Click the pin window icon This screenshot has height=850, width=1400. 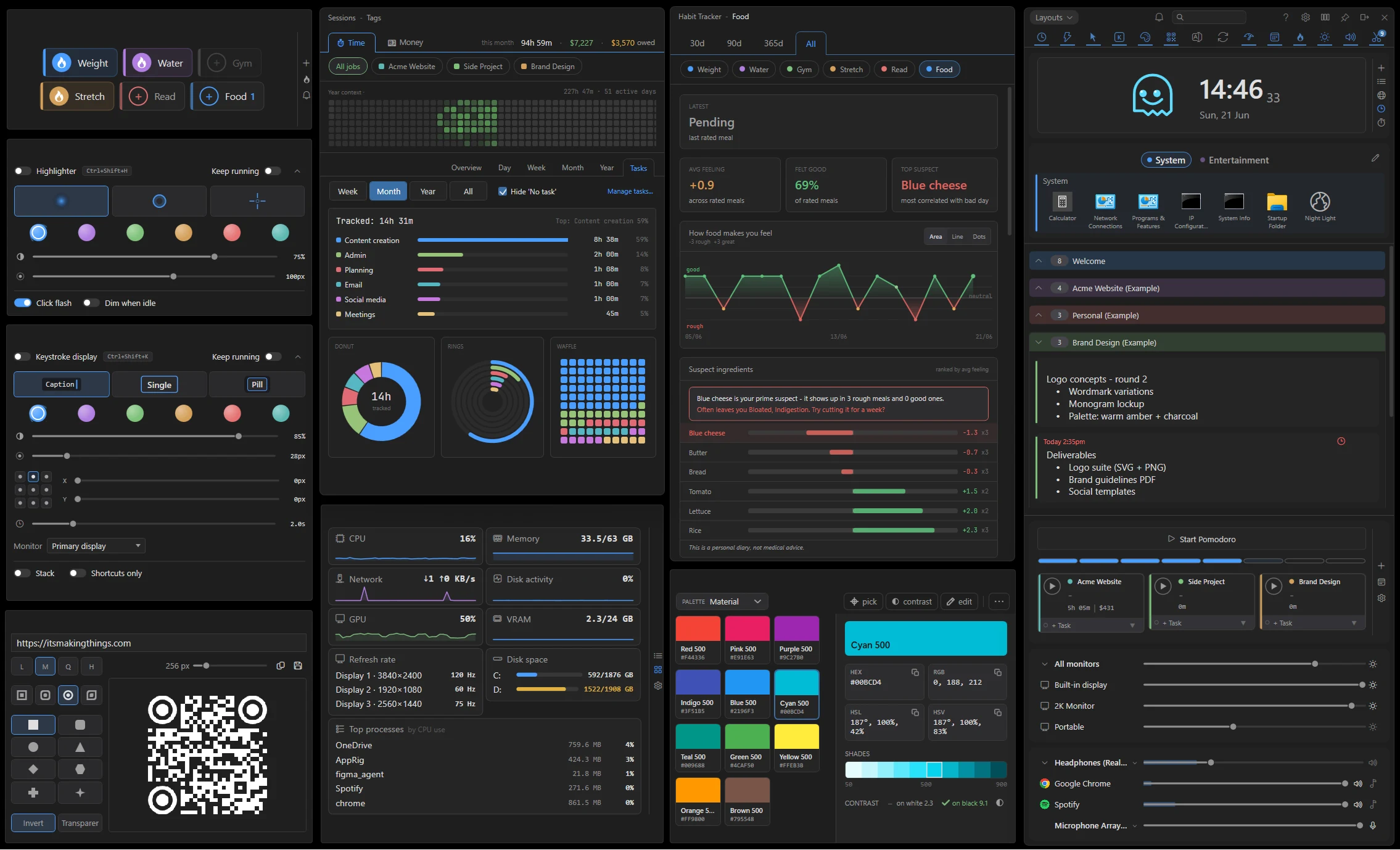coord(1344,17)
